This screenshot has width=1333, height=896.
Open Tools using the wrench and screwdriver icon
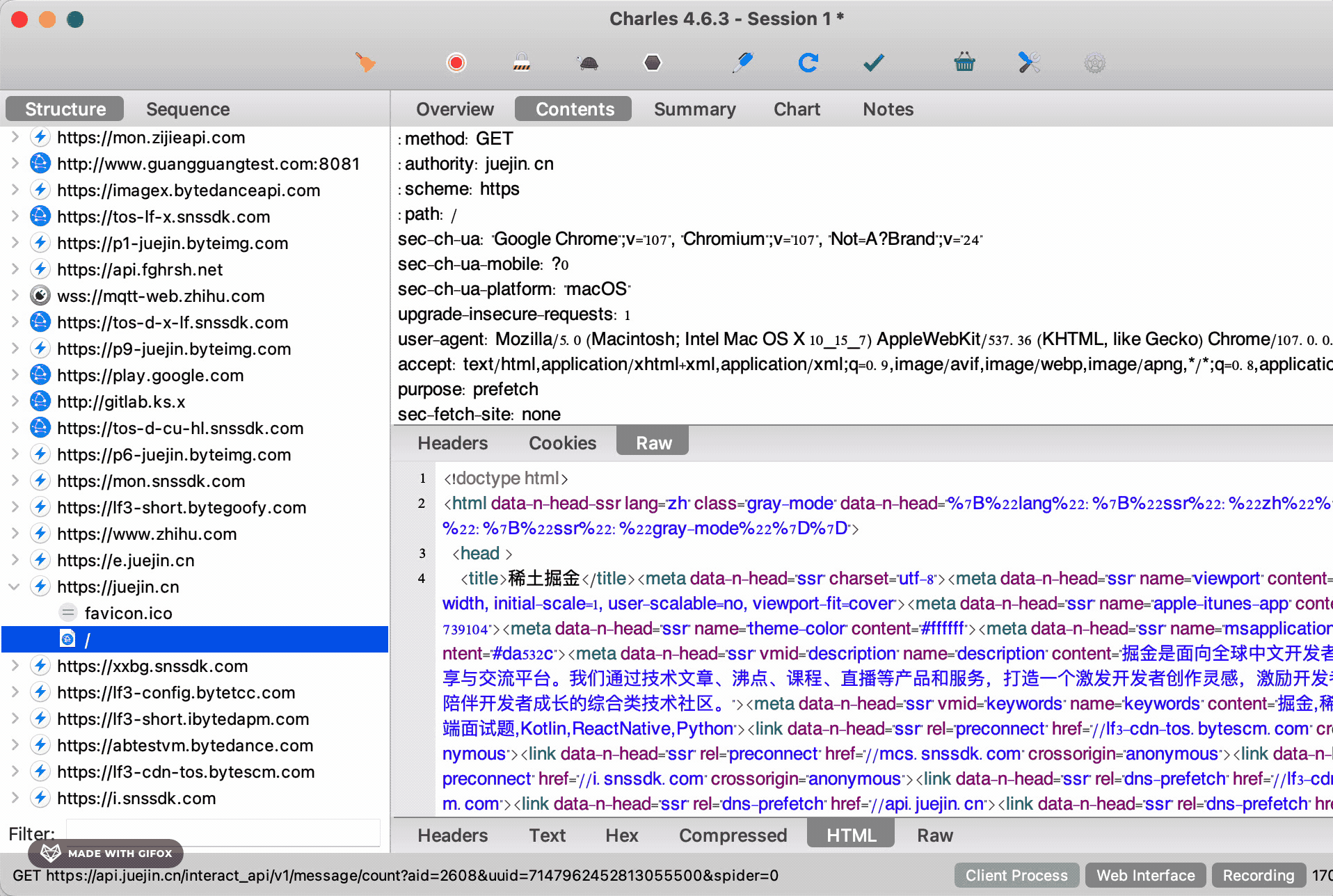[x=1029, y=63]
